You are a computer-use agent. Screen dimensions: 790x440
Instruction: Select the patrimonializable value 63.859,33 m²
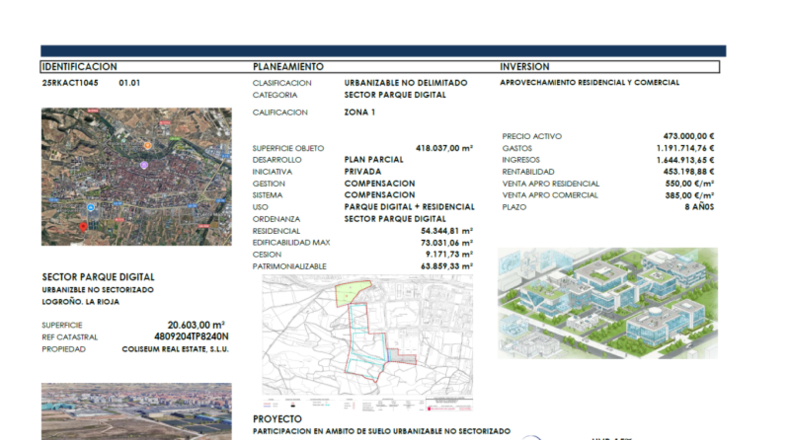[446, 266]
